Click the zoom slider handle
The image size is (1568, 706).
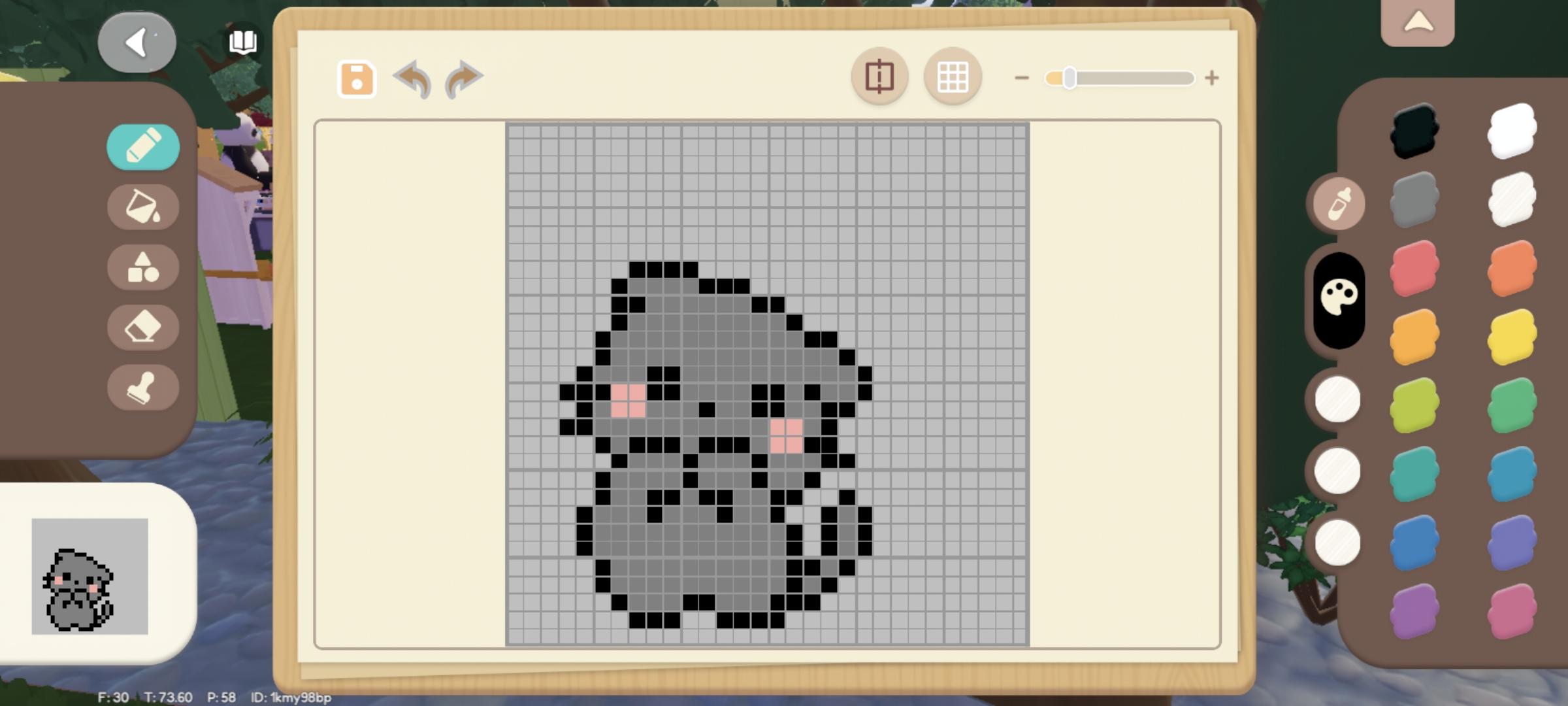pos(1070,78)
